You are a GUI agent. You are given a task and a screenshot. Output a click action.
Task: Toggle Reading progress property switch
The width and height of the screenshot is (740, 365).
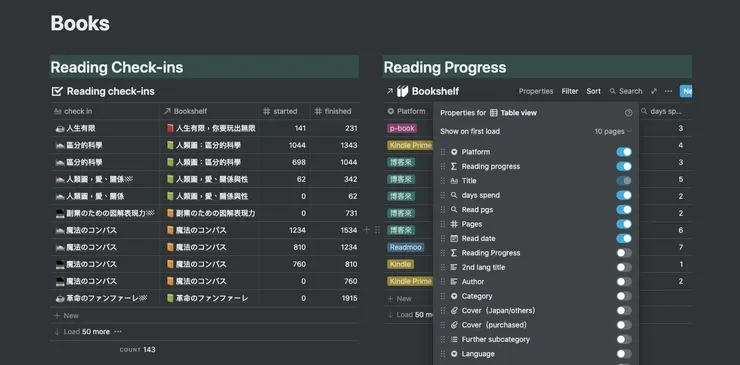tap(623, 166)
